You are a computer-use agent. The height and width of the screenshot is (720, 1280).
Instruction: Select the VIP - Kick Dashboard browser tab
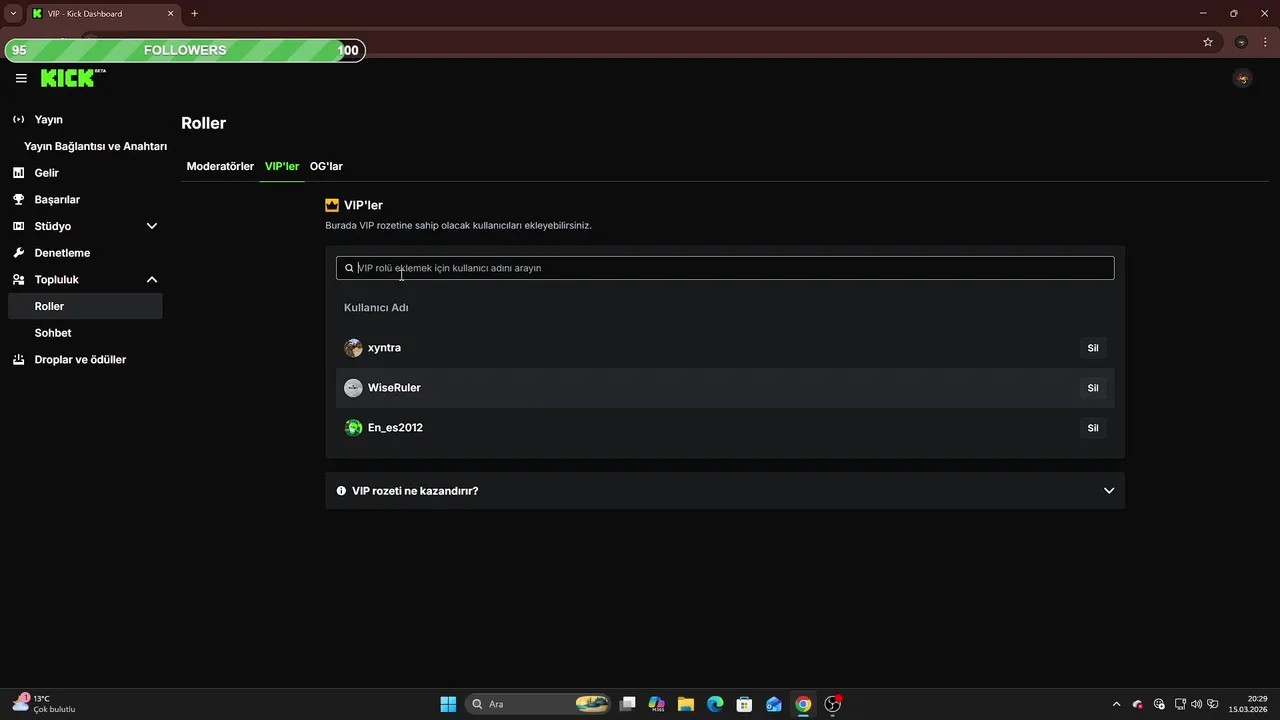click(103, 13)
